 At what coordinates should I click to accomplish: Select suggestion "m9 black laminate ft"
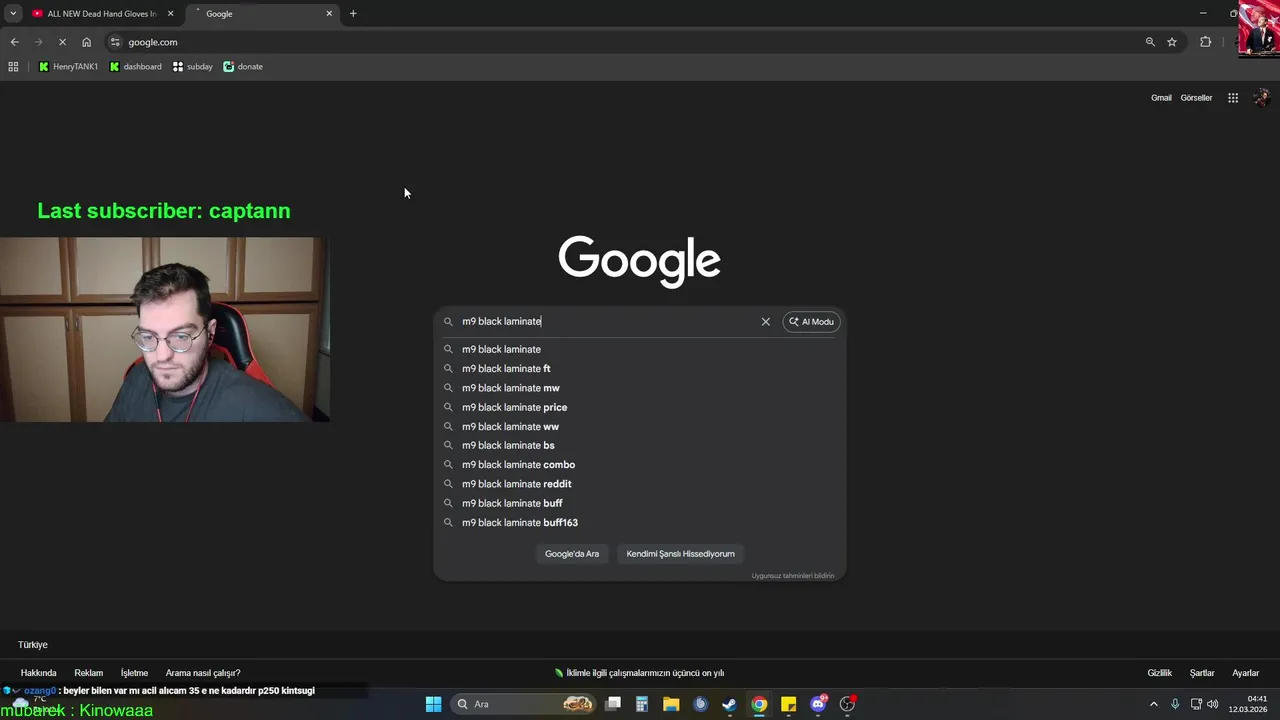pyautogui.click(x=640, y=369)
